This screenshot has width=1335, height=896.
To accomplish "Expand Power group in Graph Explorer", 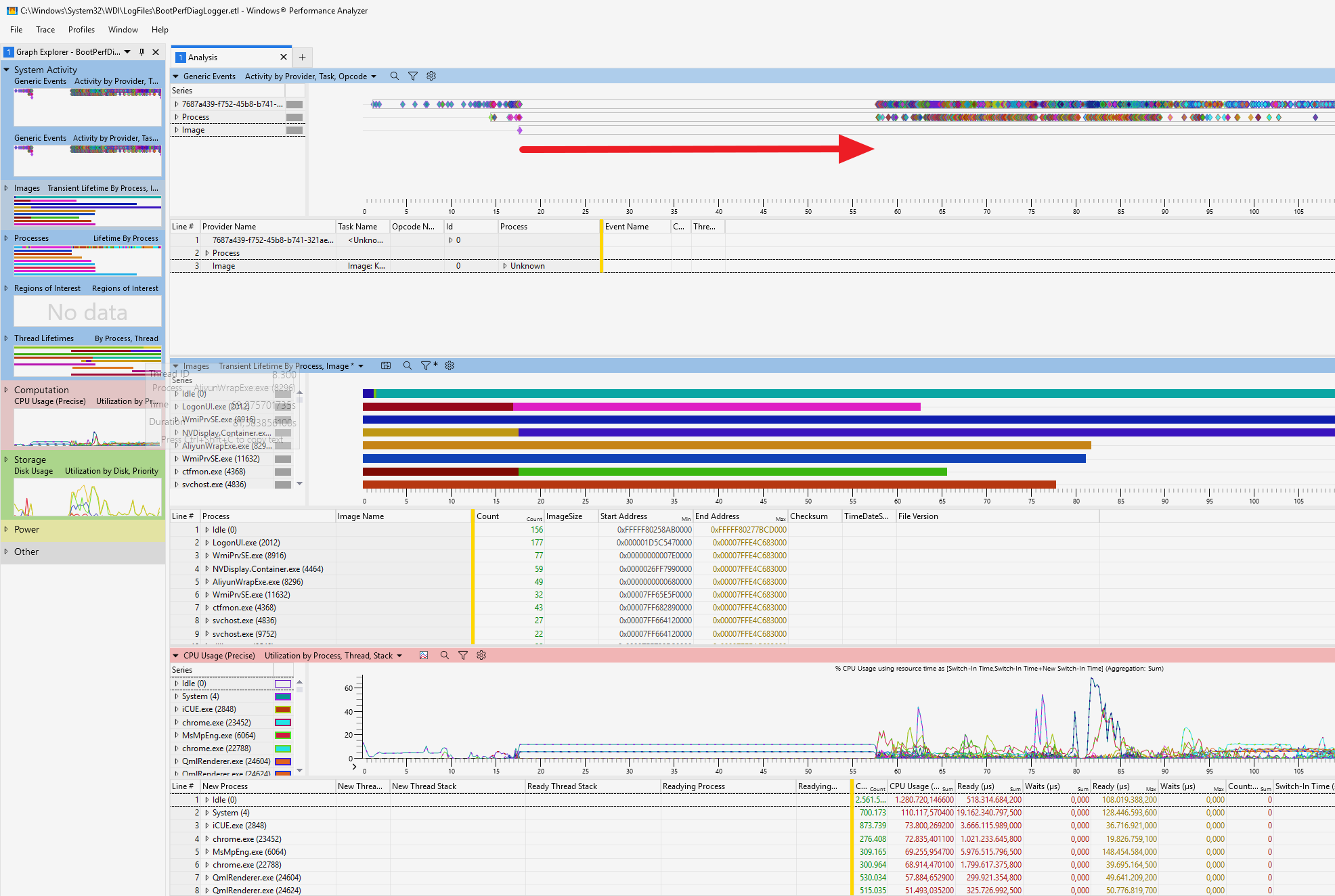I will pos(7,529).
